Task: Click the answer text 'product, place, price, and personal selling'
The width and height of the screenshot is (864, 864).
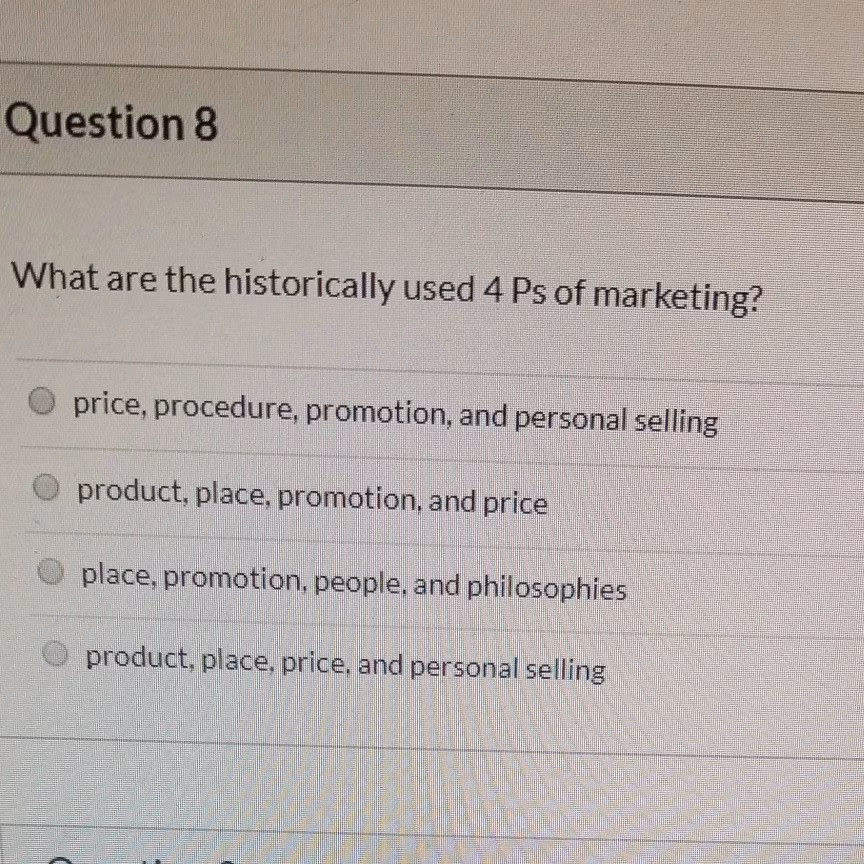Action: [345, 662]
